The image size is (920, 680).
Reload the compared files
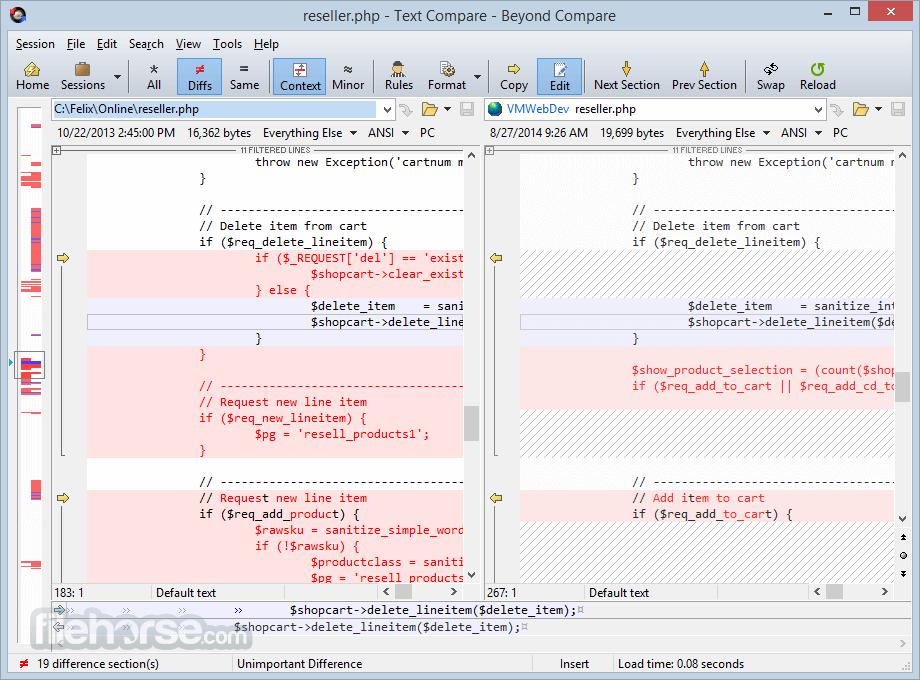(x=817, y=76)
